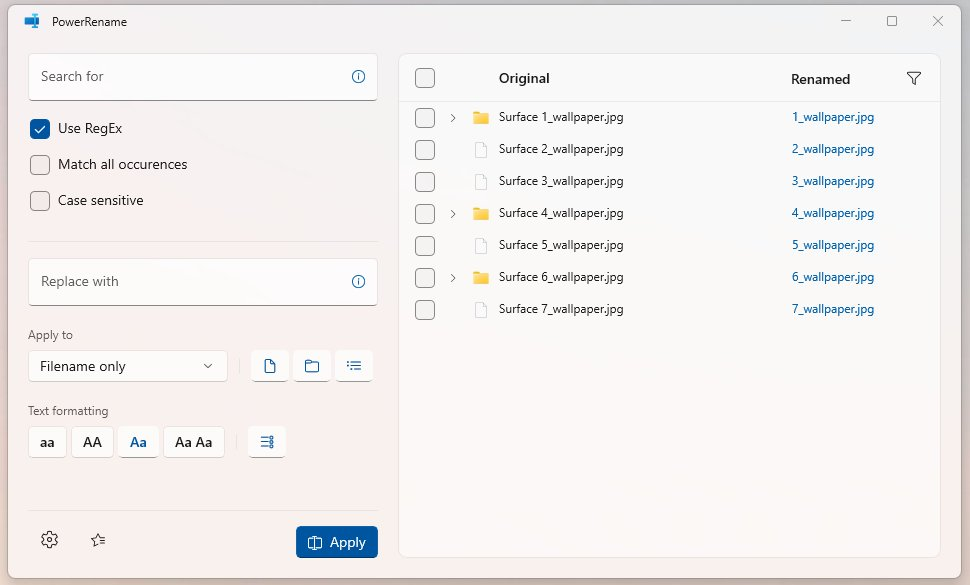Toggle the include folders icon button

312,367
